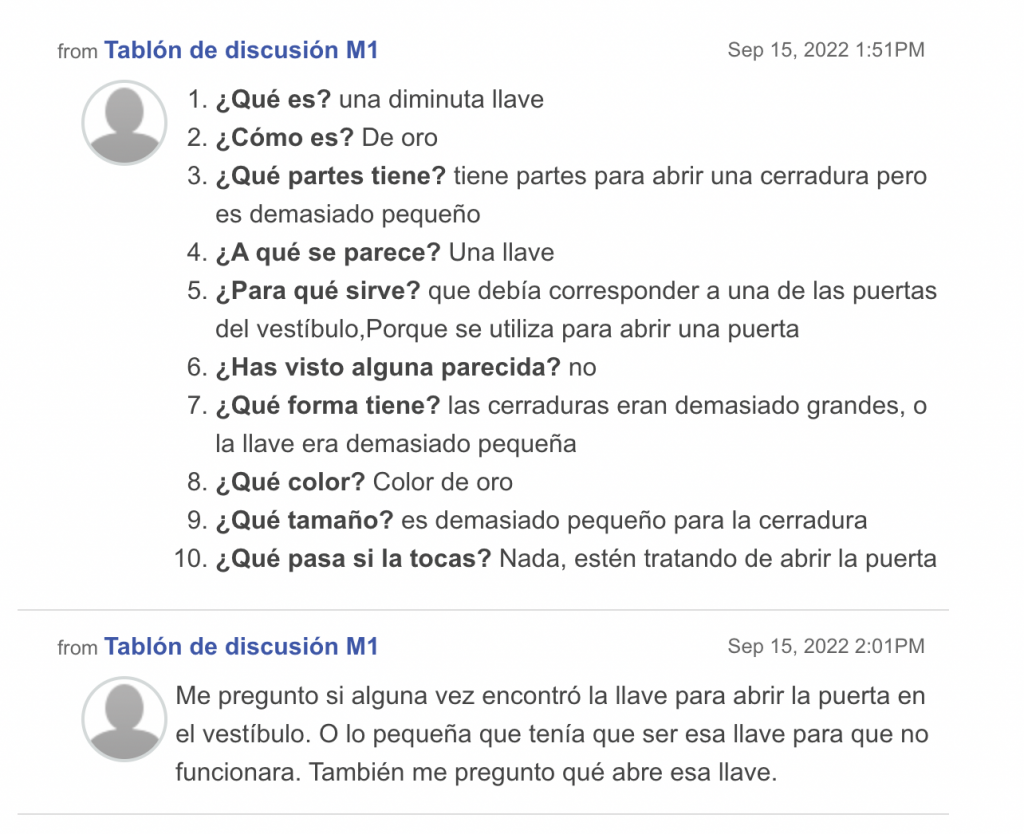This screenshot has width=1024, height=834.
Task: Click the avatar icon of the 1:51PM post
Action: tap(124, 123)
